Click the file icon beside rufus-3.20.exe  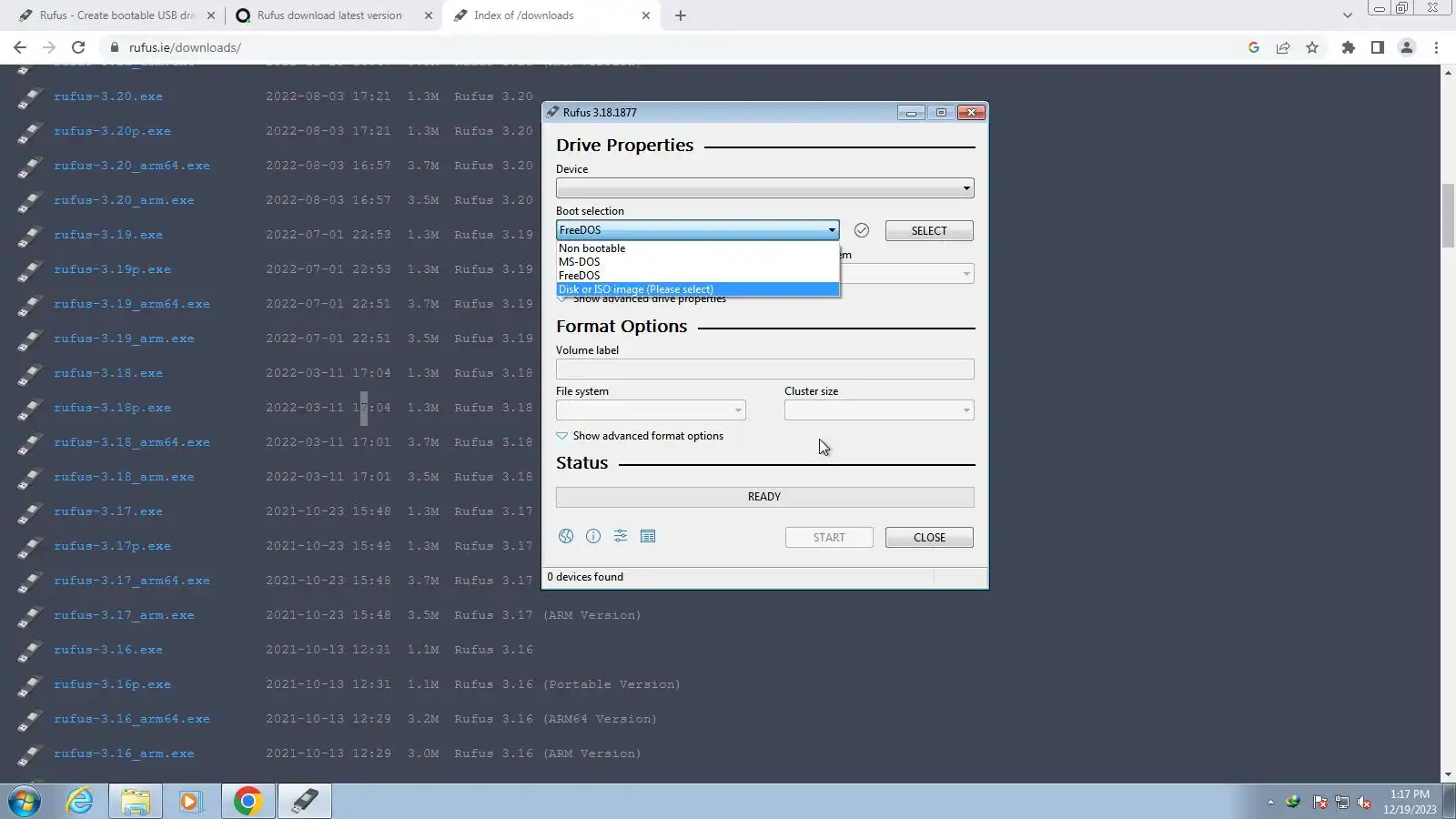click(x=30, y=96)
